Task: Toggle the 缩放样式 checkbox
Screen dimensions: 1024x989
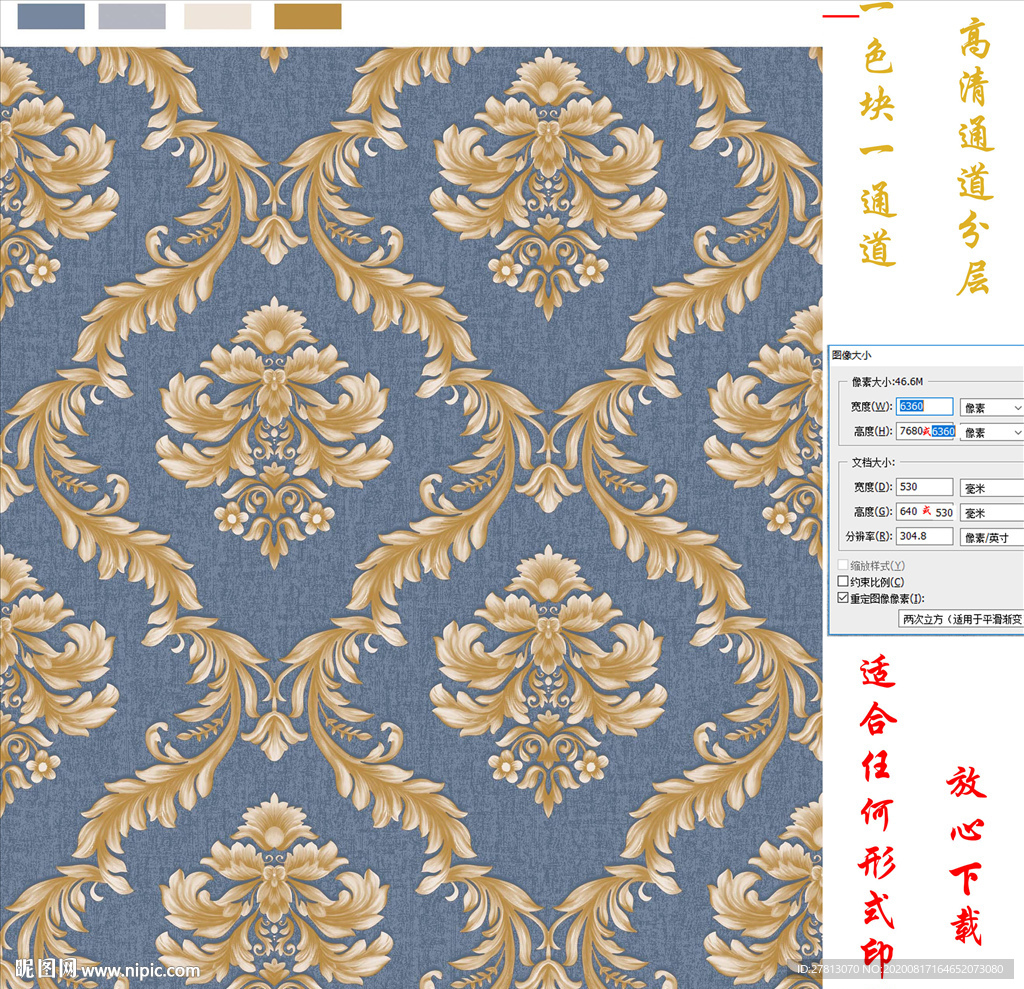Action: pos(843,565)
